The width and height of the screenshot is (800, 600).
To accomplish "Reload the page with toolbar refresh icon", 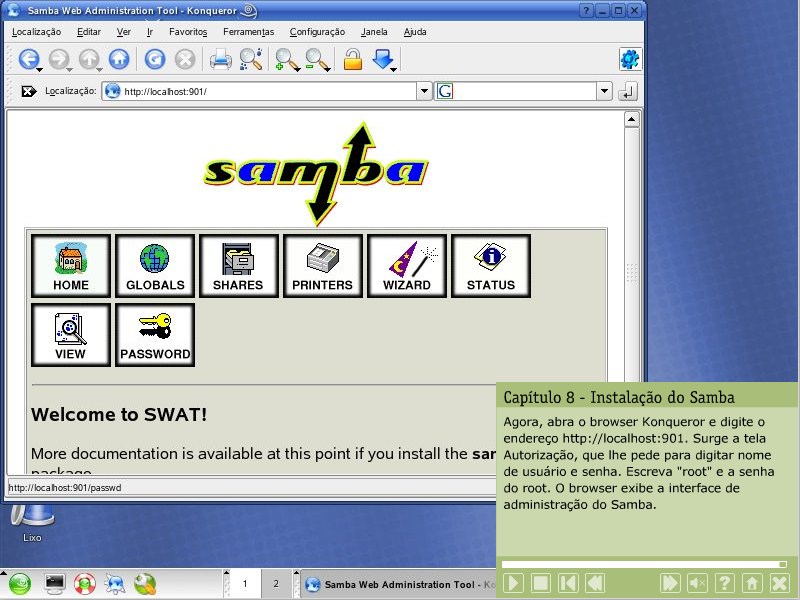I will click(154, 60).
